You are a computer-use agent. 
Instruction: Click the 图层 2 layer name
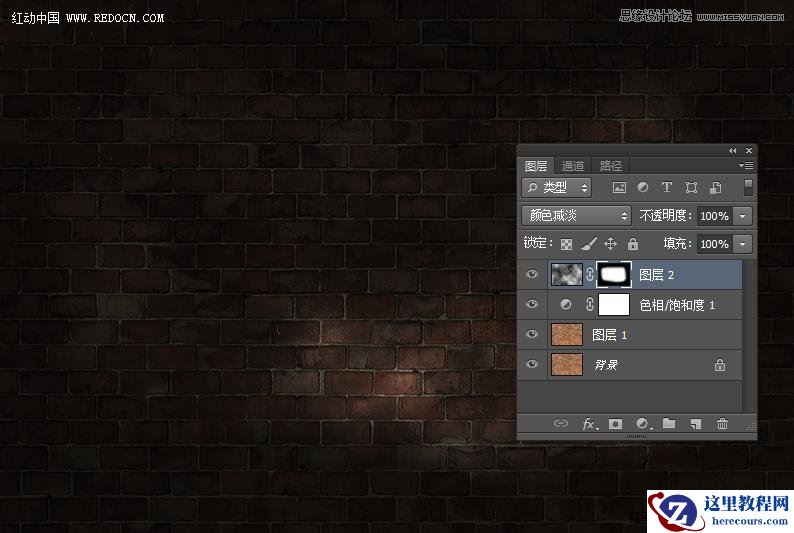[x=656, y=275]
